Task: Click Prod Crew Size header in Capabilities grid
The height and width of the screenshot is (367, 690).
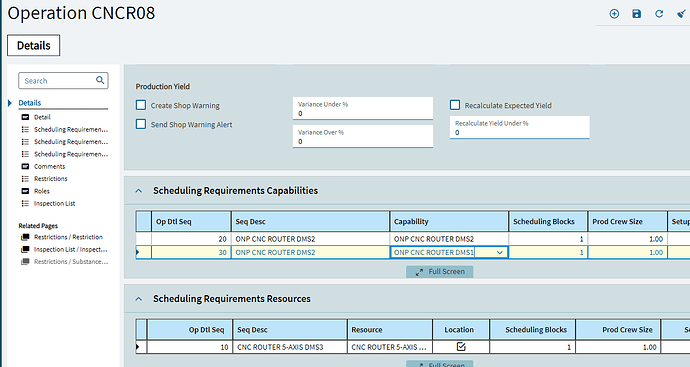Action: (x=628, y=221)
